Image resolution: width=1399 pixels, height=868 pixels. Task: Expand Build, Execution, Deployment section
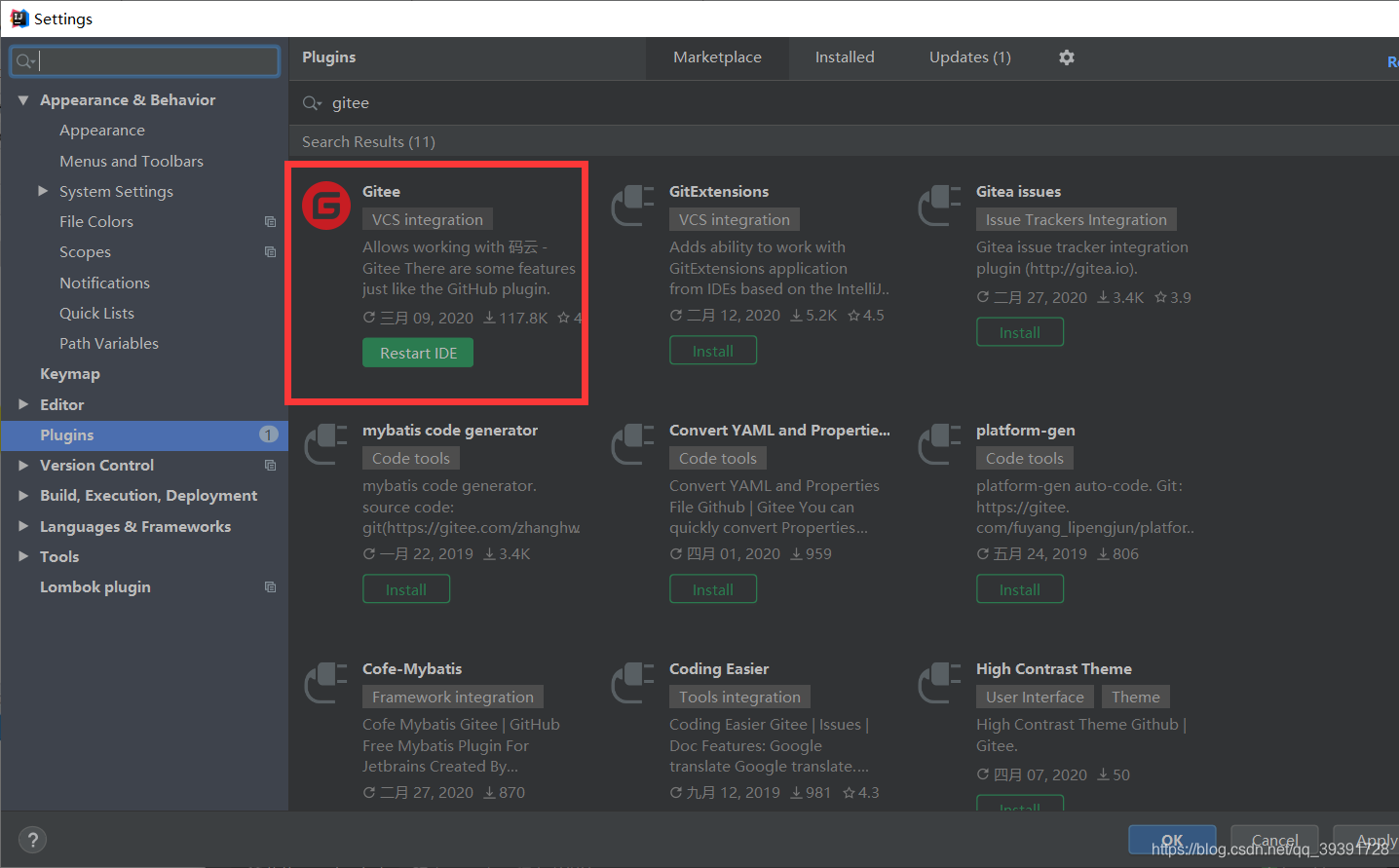(x=23, y=496)
